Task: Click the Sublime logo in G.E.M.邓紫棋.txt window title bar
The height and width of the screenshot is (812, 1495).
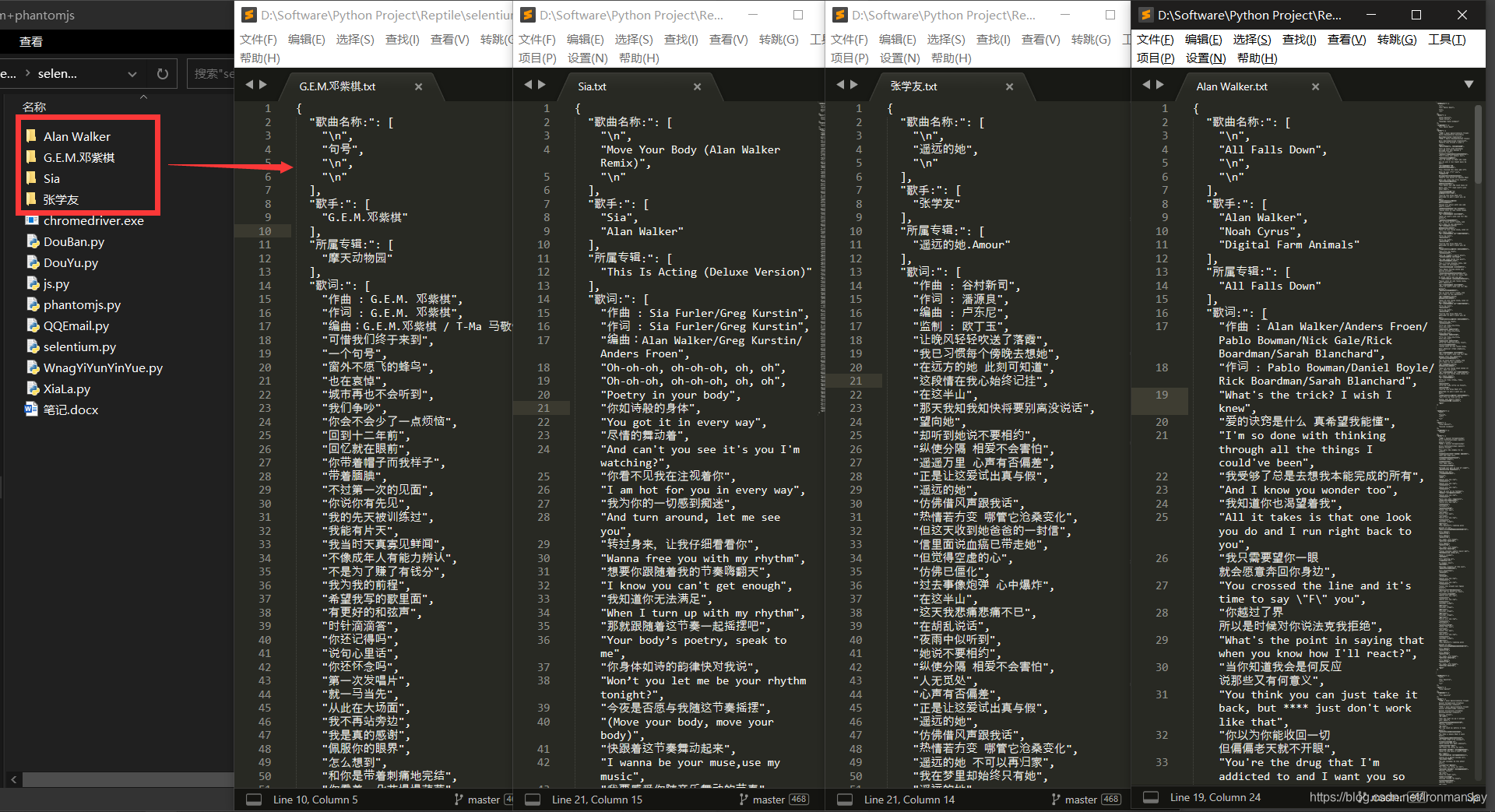Action: tap(249, 15)
